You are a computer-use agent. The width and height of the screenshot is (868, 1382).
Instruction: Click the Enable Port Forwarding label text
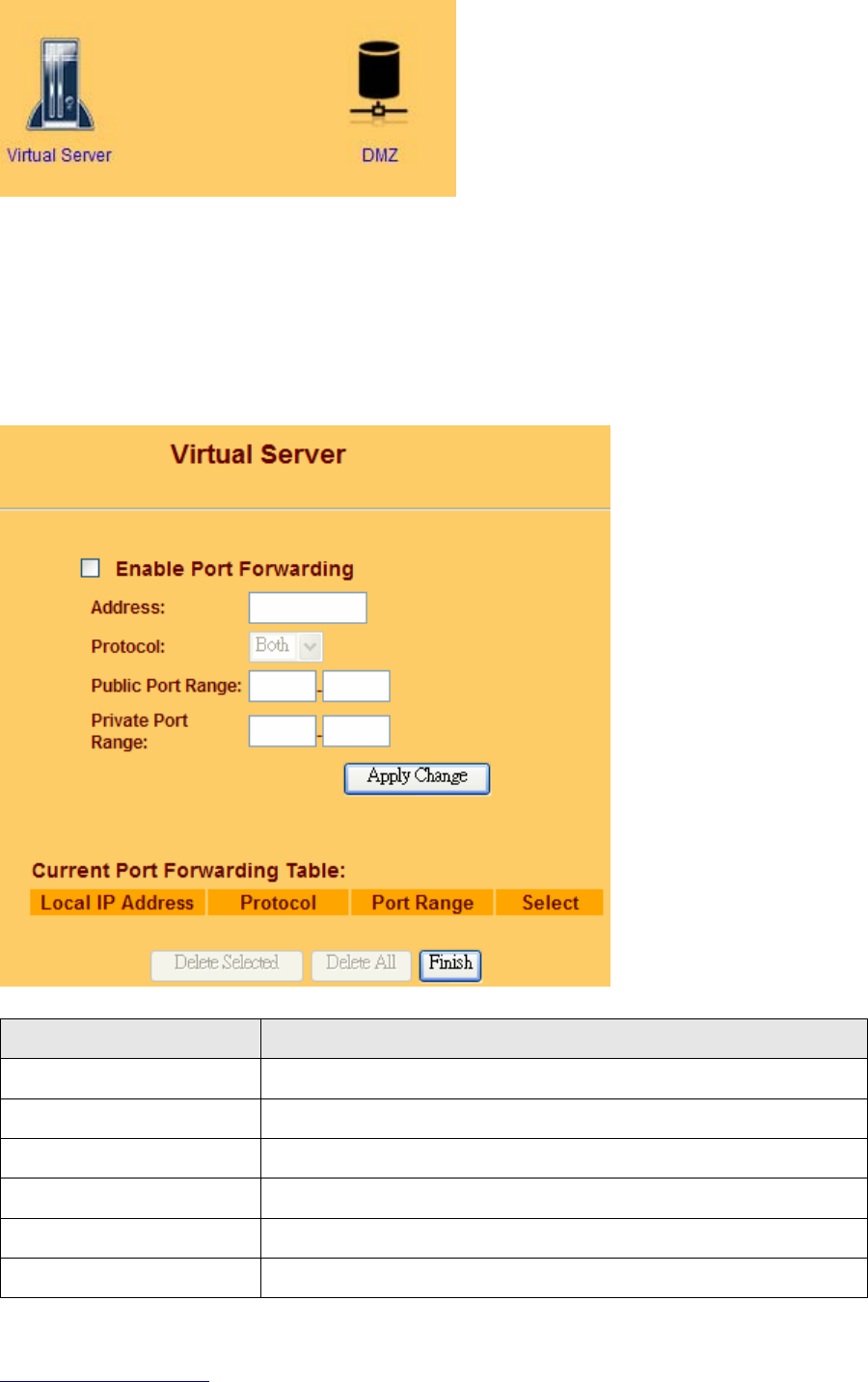coord(234,569)
